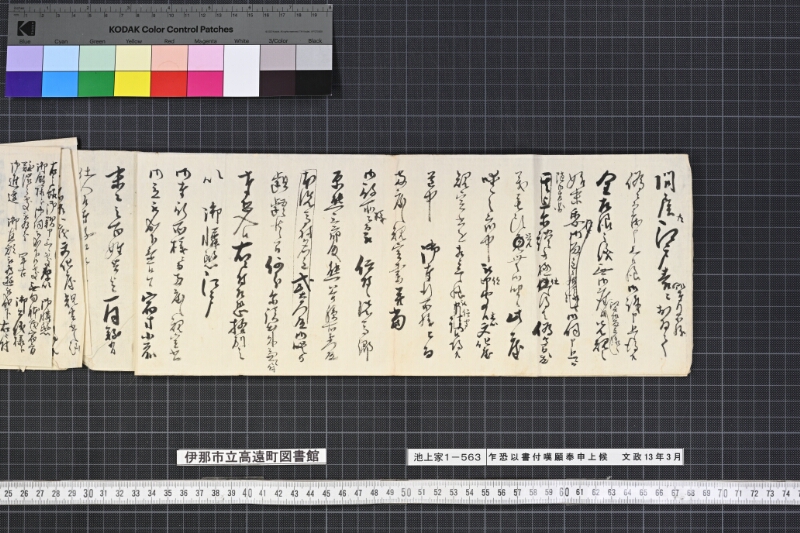Click the number 70 on the ruler
800x533 pixels.
pos(722,493)
